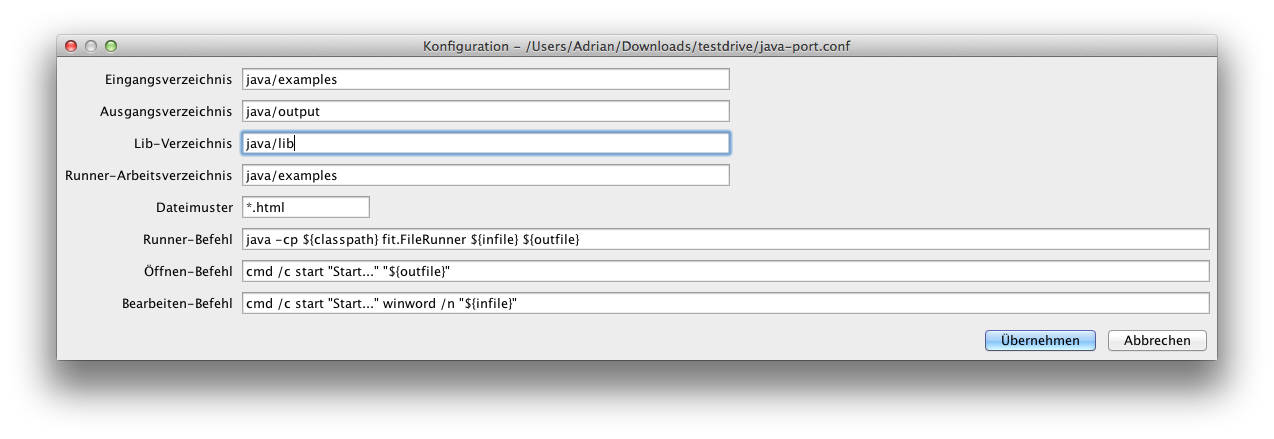This screenshot has height=439, width=1274.
Task: Click the Runner-Arbeitsverzeichnis input field
Action: pyautogui.click(x=486, y=175)
